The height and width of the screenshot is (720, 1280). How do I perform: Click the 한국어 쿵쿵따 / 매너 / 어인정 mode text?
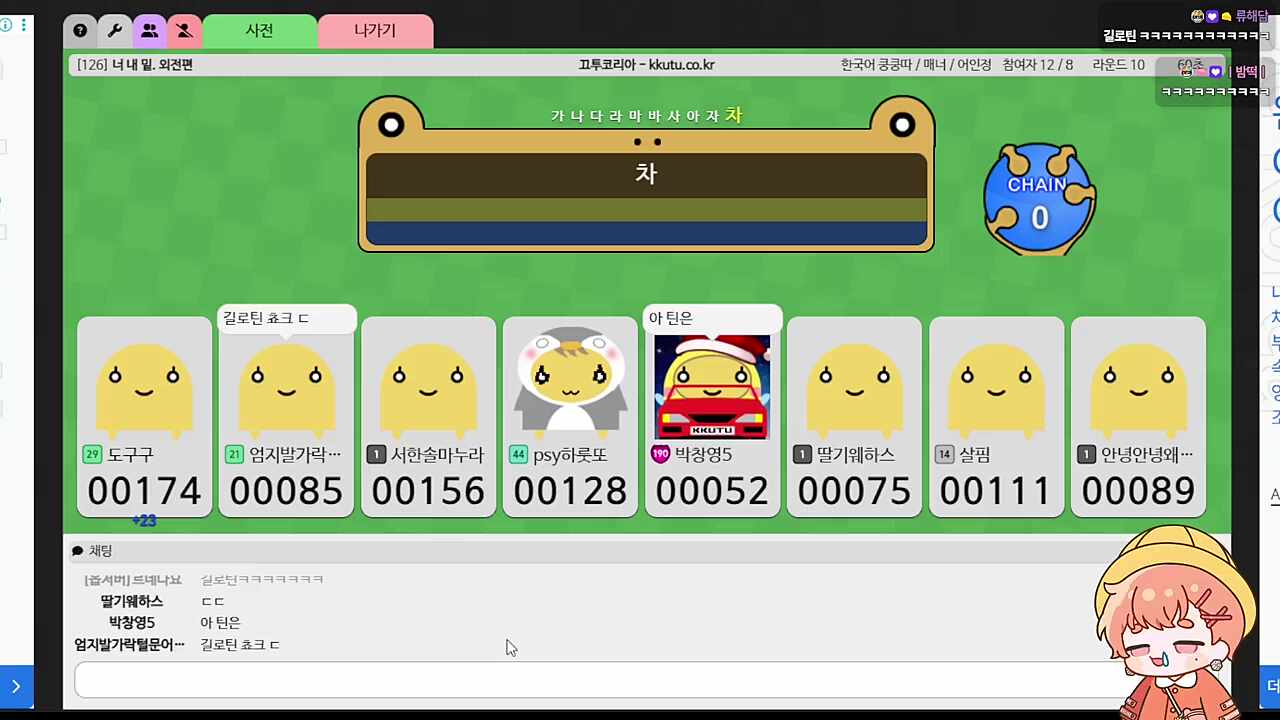pos(916,65)
